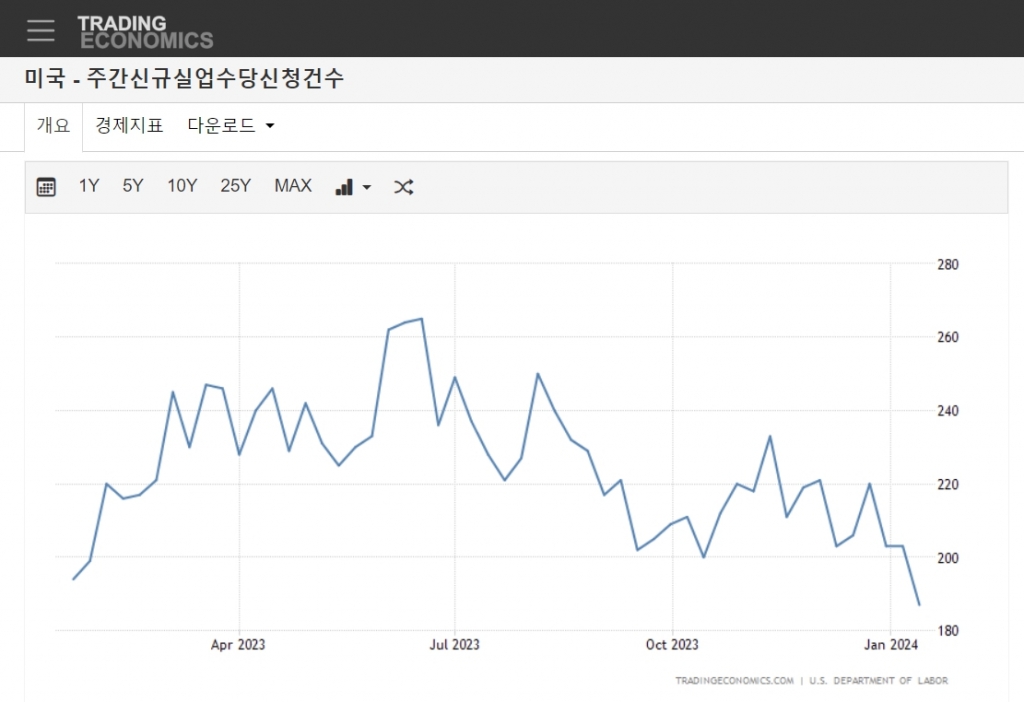The width and height of the screenshot is (1024, 702).
Task: Click the chart line's highest peak point
Action: 421,319
